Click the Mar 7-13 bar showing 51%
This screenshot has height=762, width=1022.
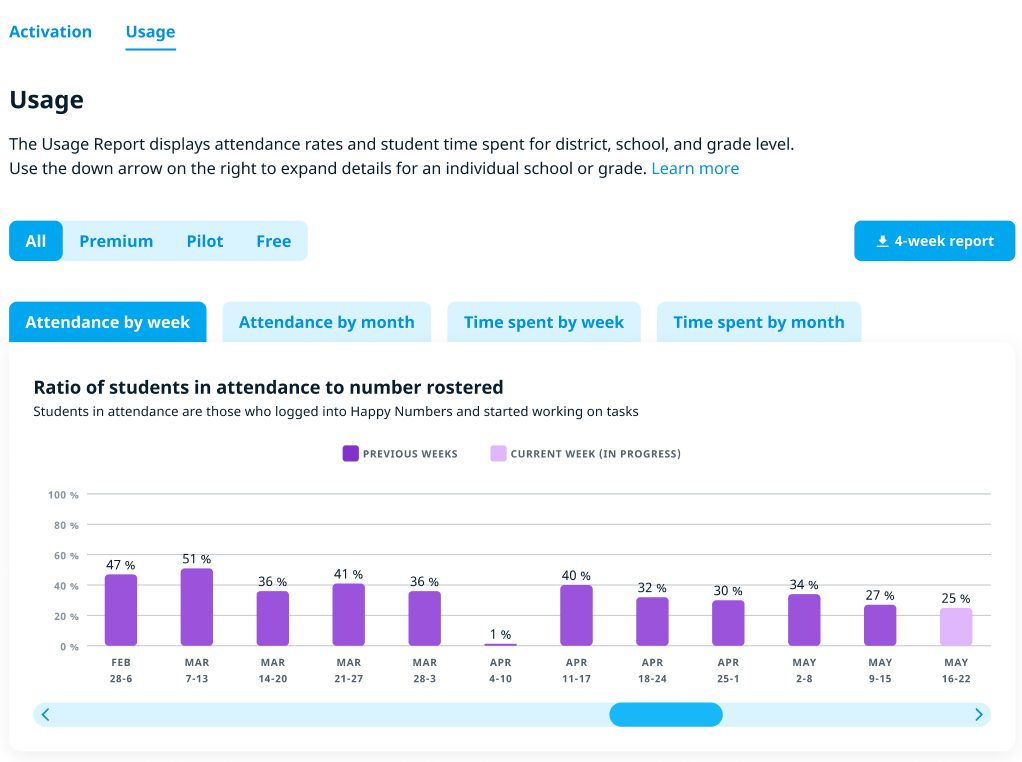[197, 607]
